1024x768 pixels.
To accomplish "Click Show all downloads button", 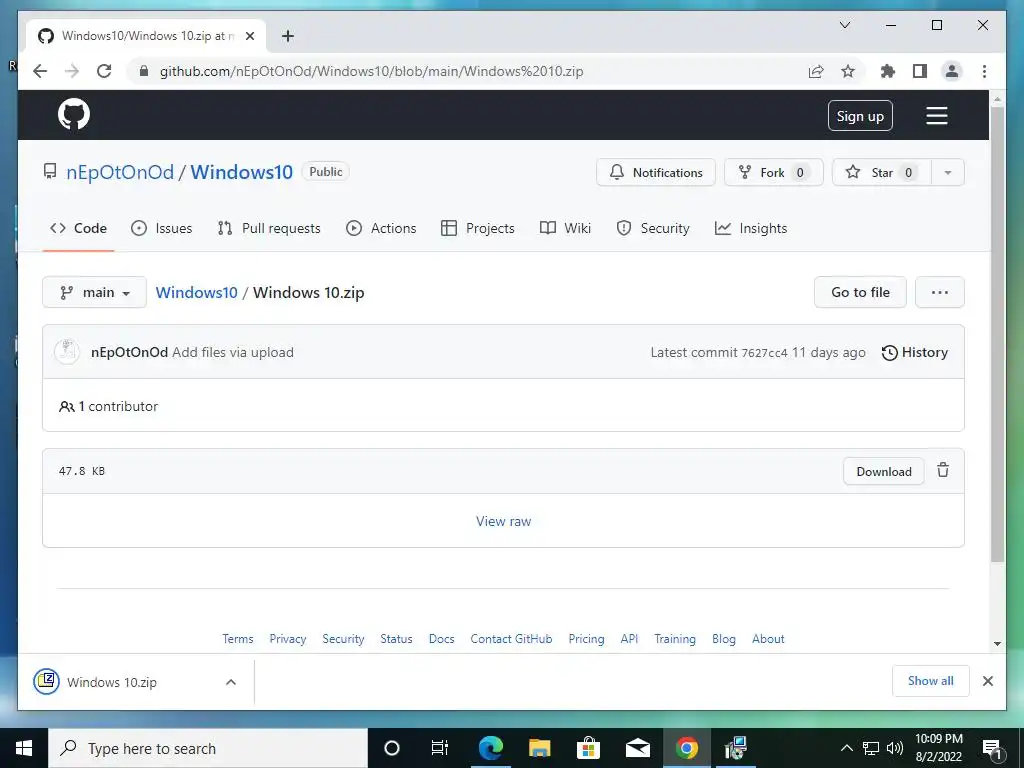I will (x=931, y=681).
